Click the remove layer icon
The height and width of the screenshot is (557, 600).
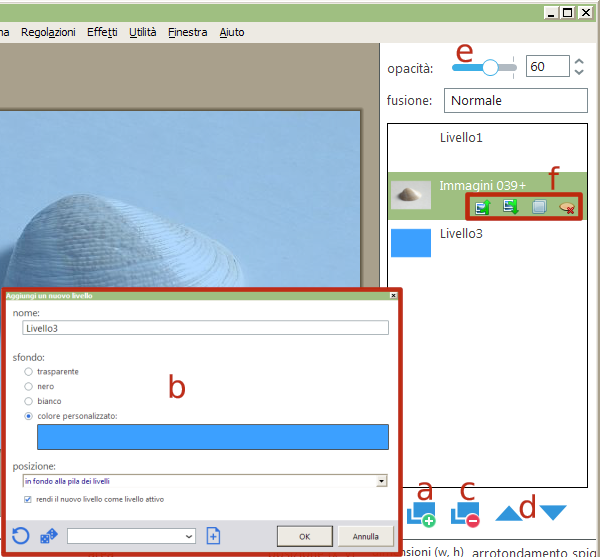click(x=465, y=514)
